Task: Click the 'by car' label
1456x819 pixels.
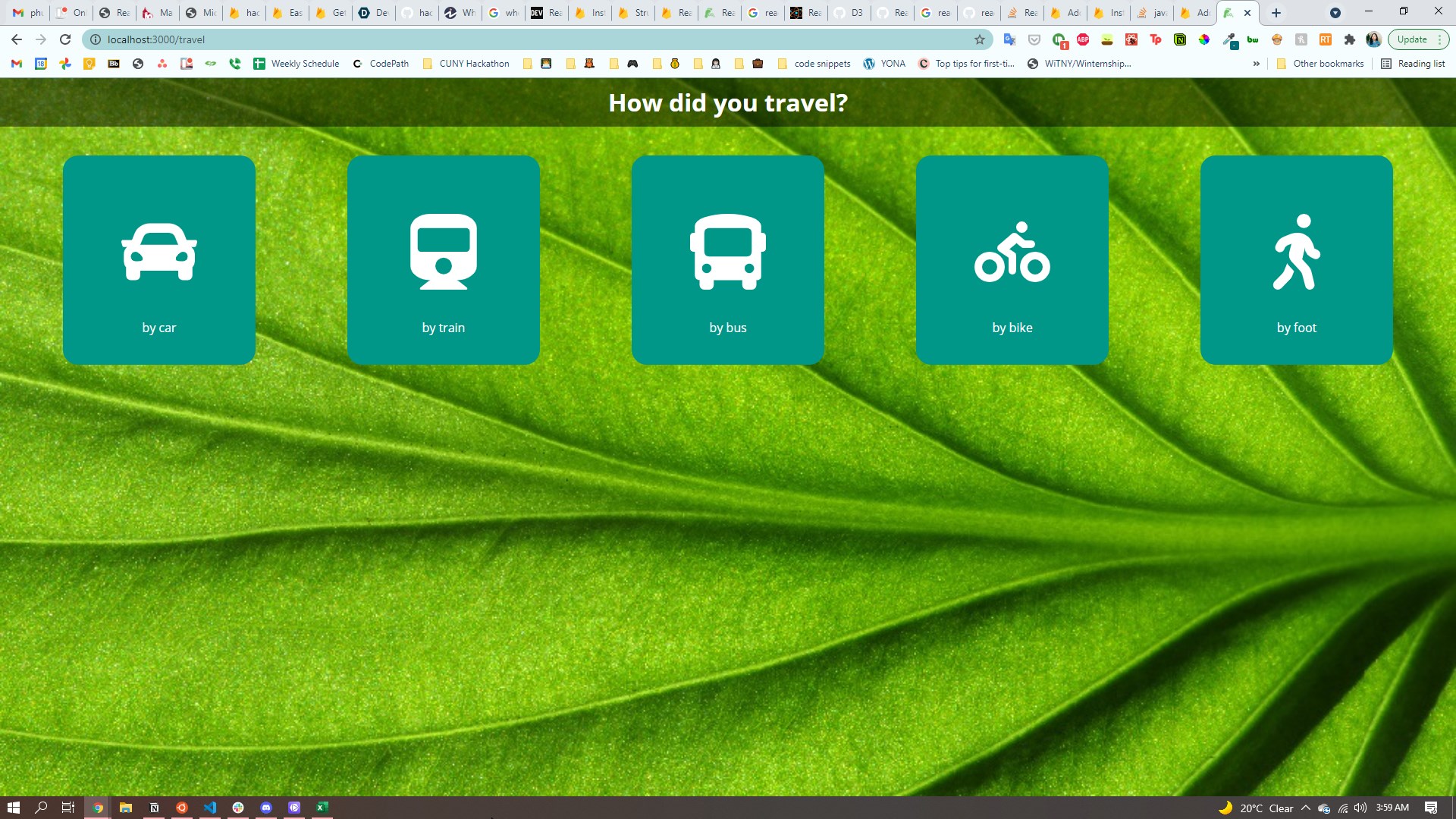Action: pyautogui.click(x=159, y=328)
